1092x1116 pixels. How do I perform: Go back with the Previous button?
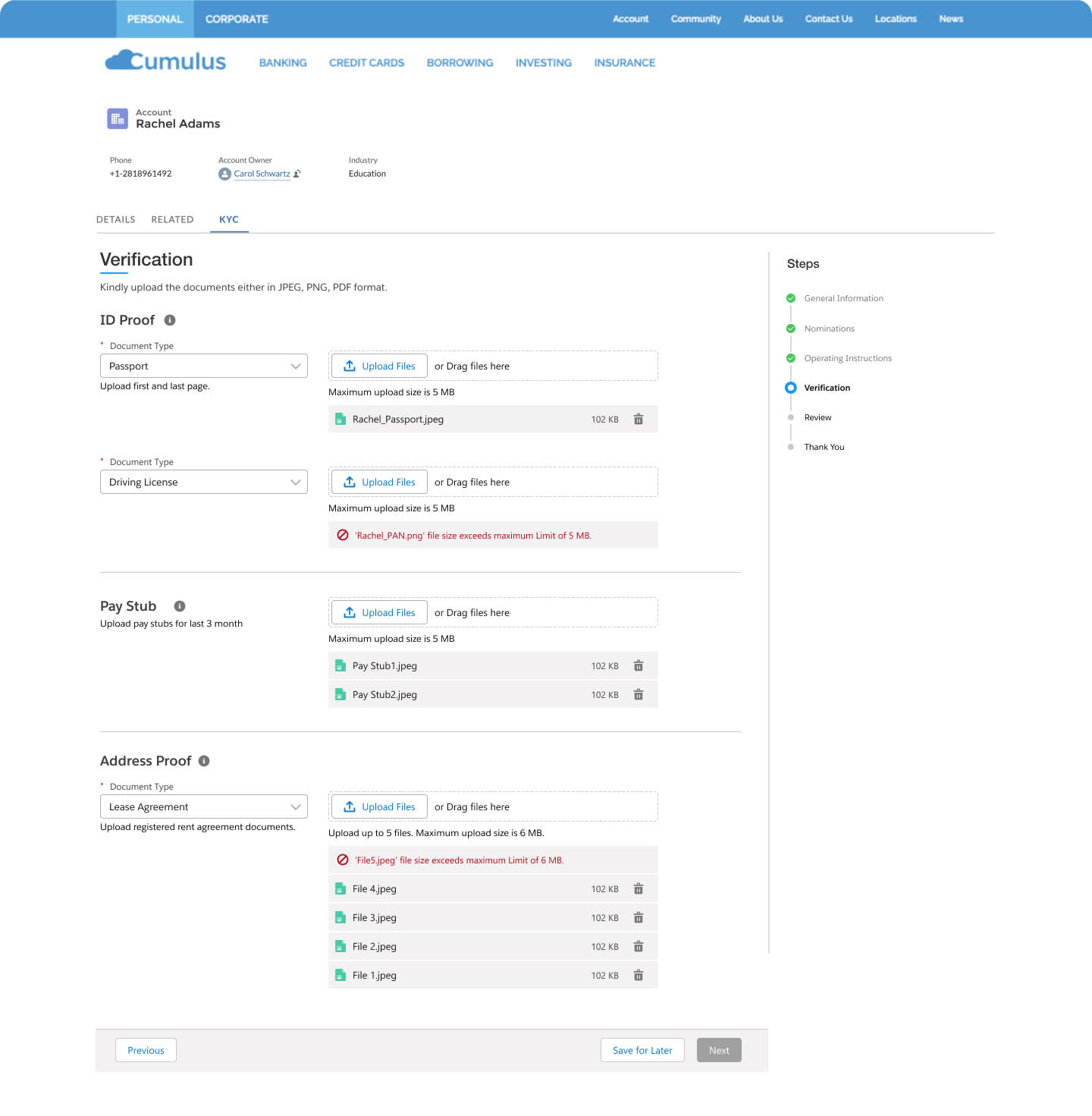[146, 1050]
